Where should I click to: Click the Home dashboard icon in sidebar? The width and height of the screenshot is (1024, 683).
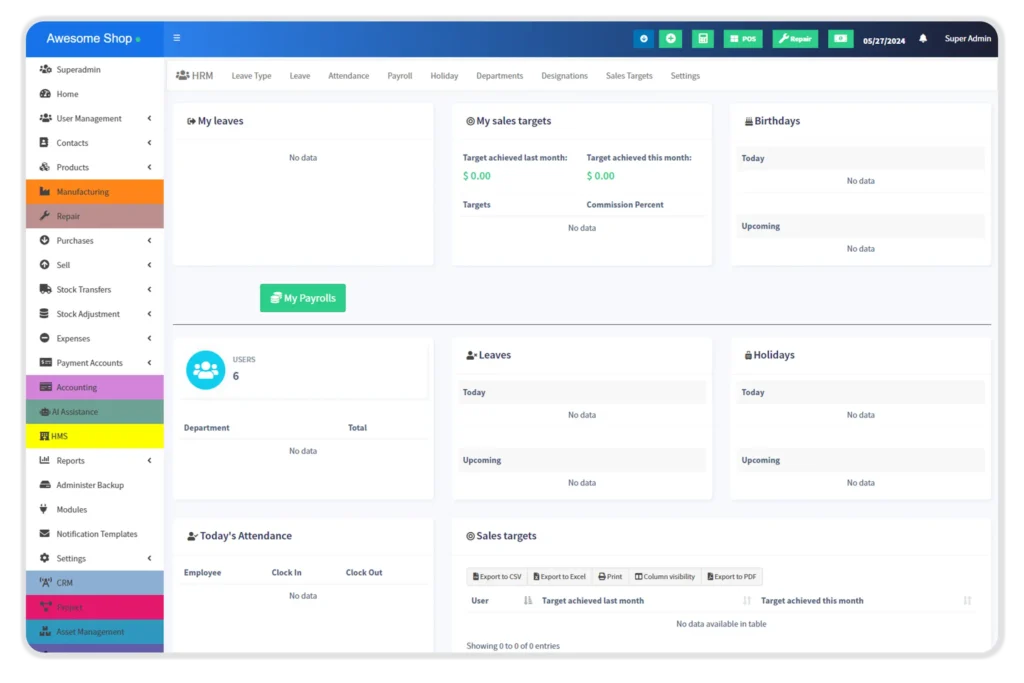(45, 94)
